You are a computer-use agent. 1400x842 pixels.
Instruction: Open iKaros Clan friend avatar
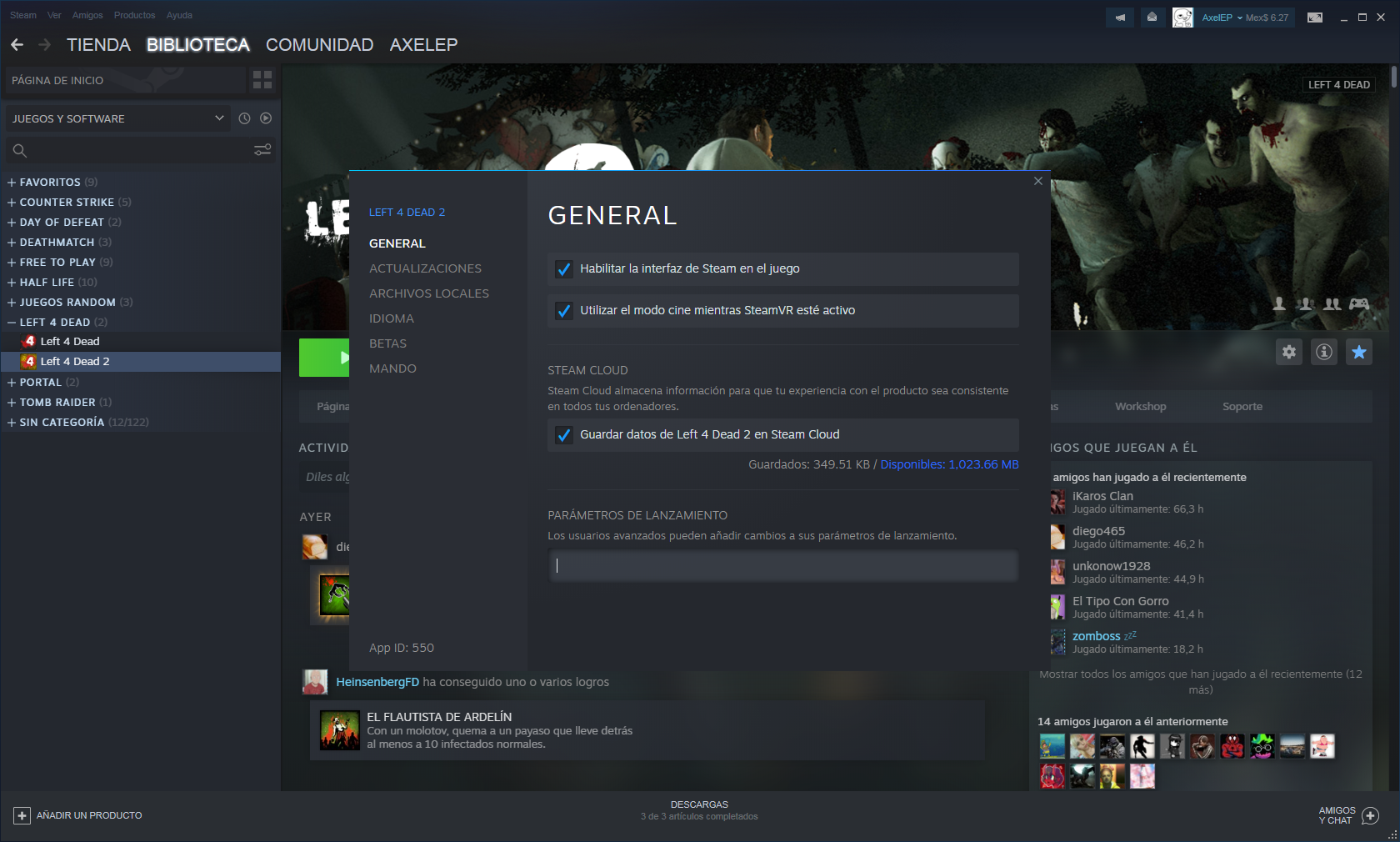(1057, 502)
